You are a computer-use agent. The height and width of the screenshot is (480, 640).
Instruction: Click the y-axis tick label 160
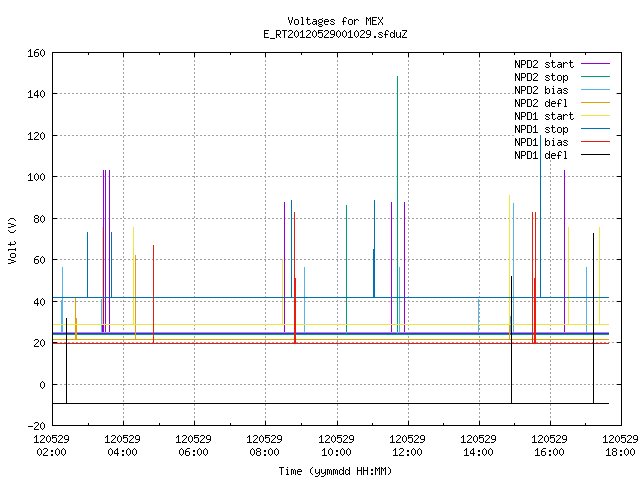(36, 53)
